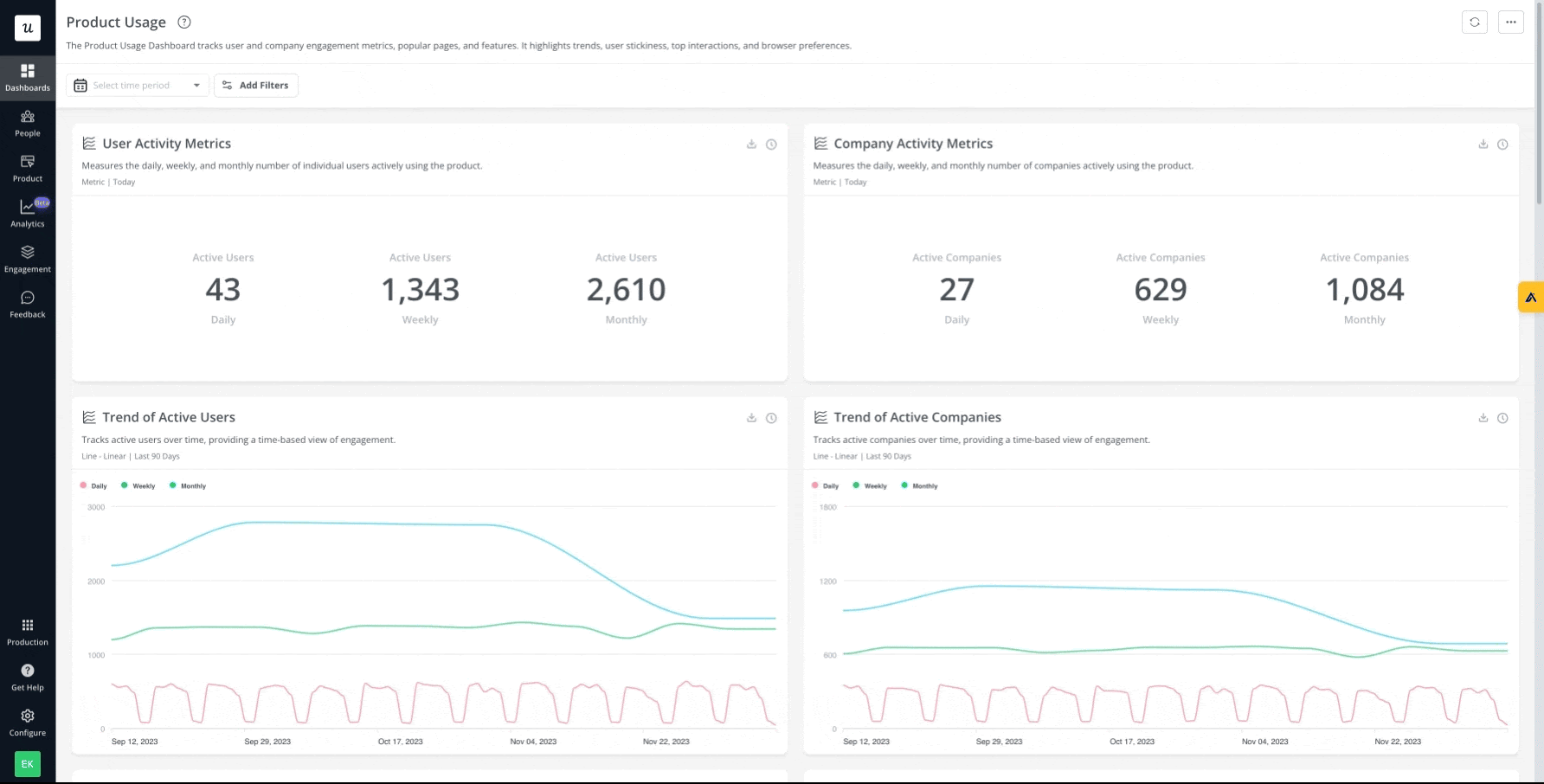
Task: Click the Add Filters button
Action: tap(256, 85)
